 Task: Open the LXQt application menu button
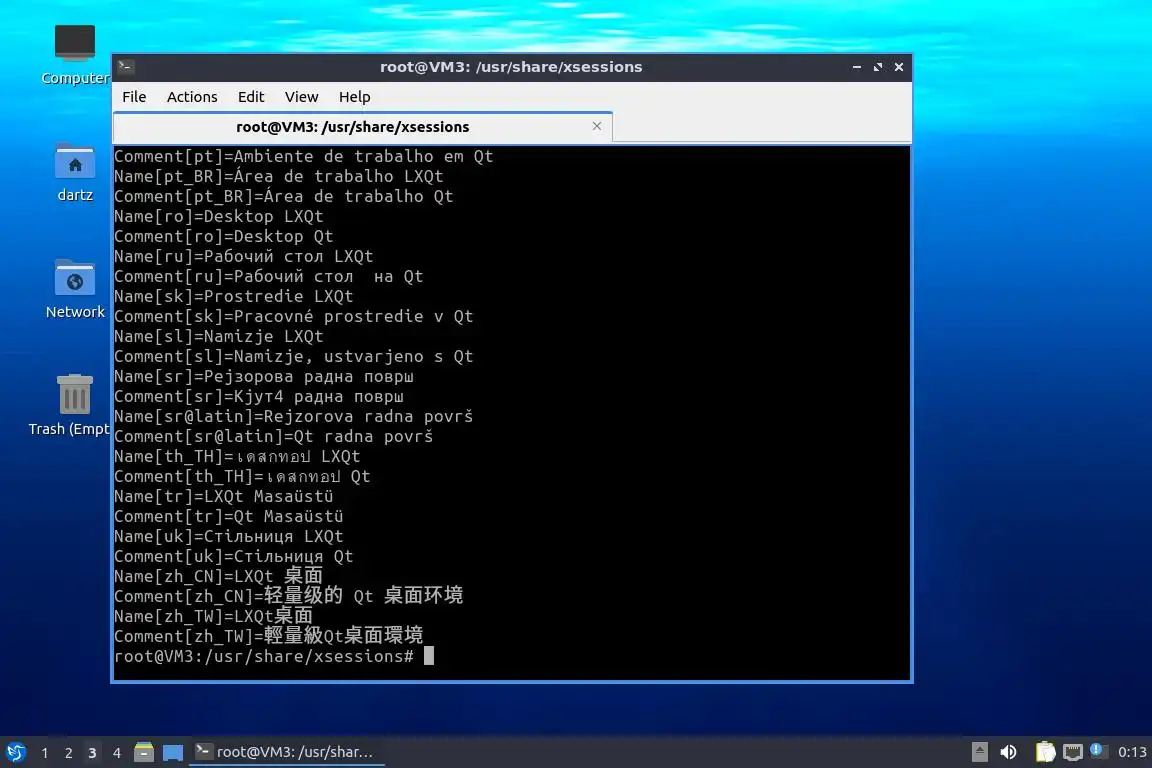click(x=15, y=753)
